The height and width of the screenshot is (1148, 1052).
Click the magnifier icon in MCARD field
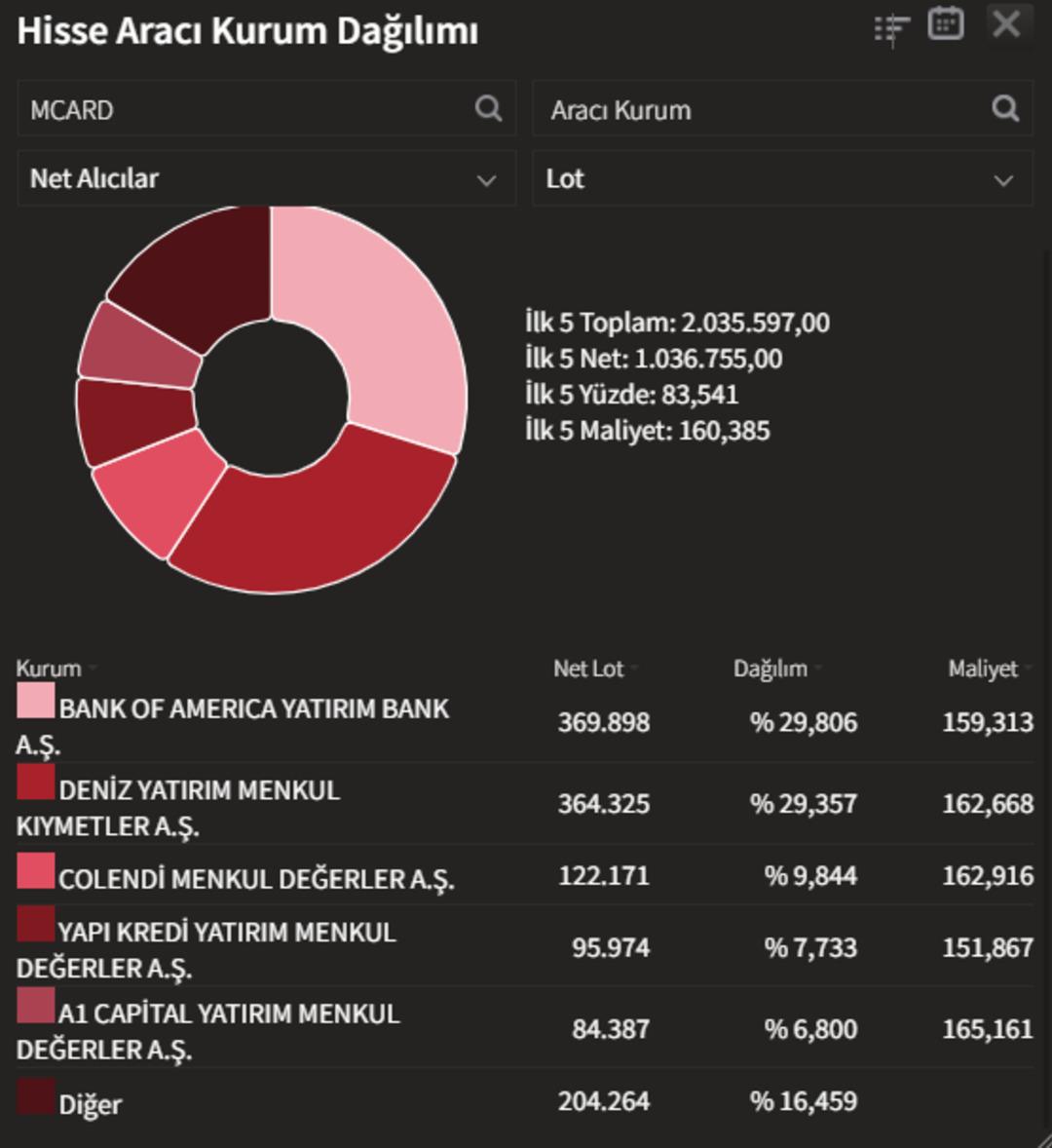click(488, 108)
